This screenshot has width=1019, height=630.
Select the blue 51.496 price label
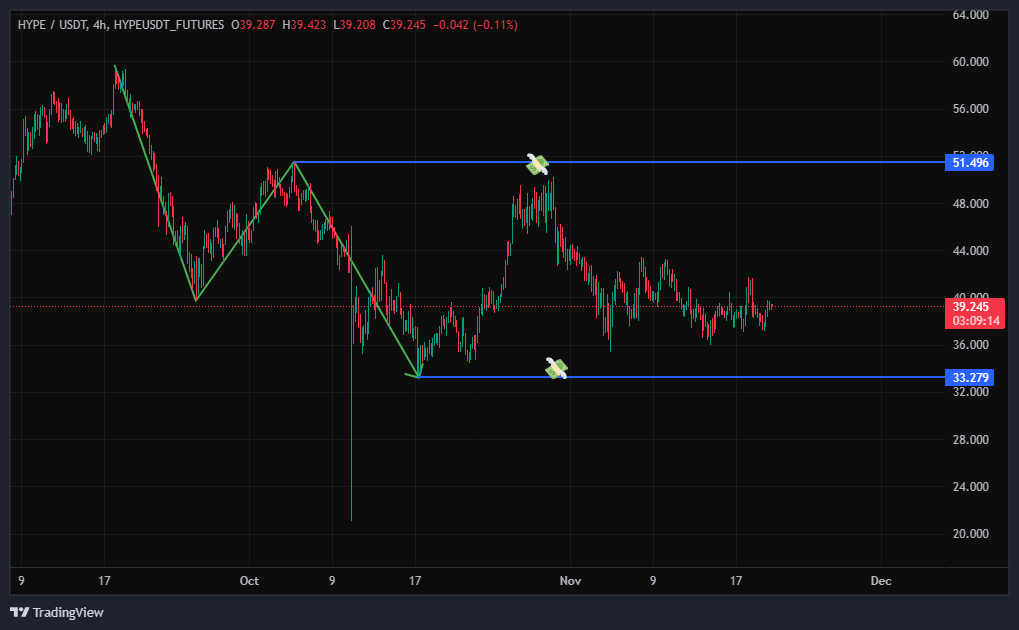point(968,162)
